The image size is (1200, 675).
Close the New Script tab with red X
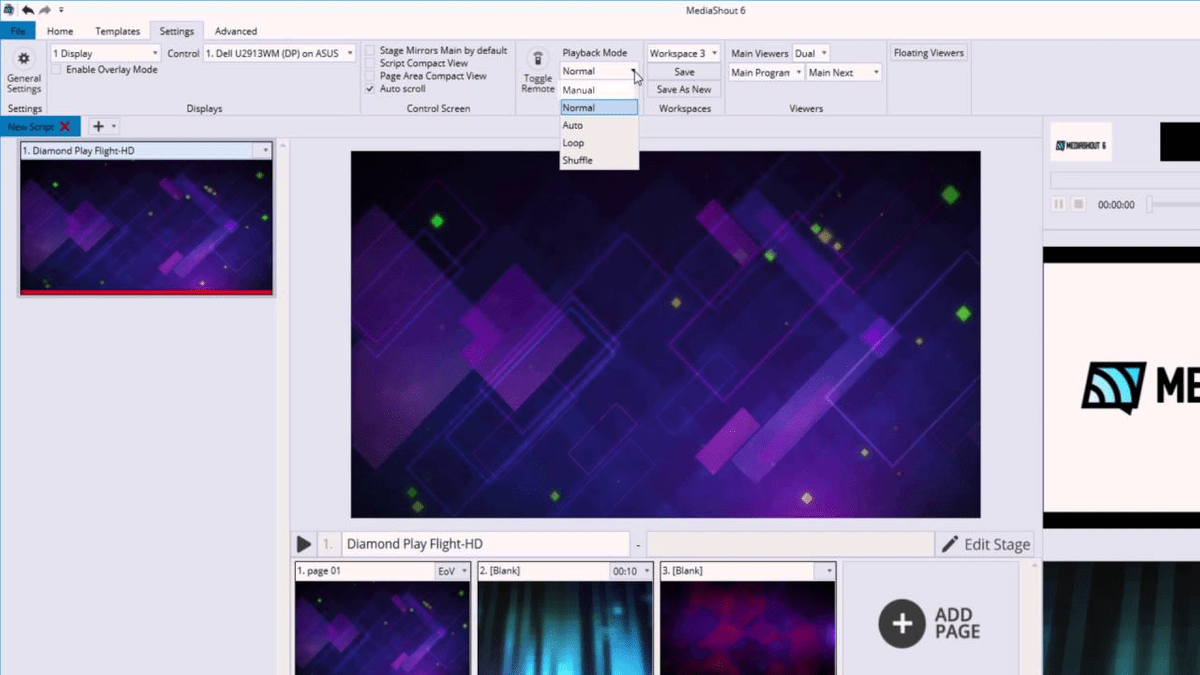tap(65, 126)
